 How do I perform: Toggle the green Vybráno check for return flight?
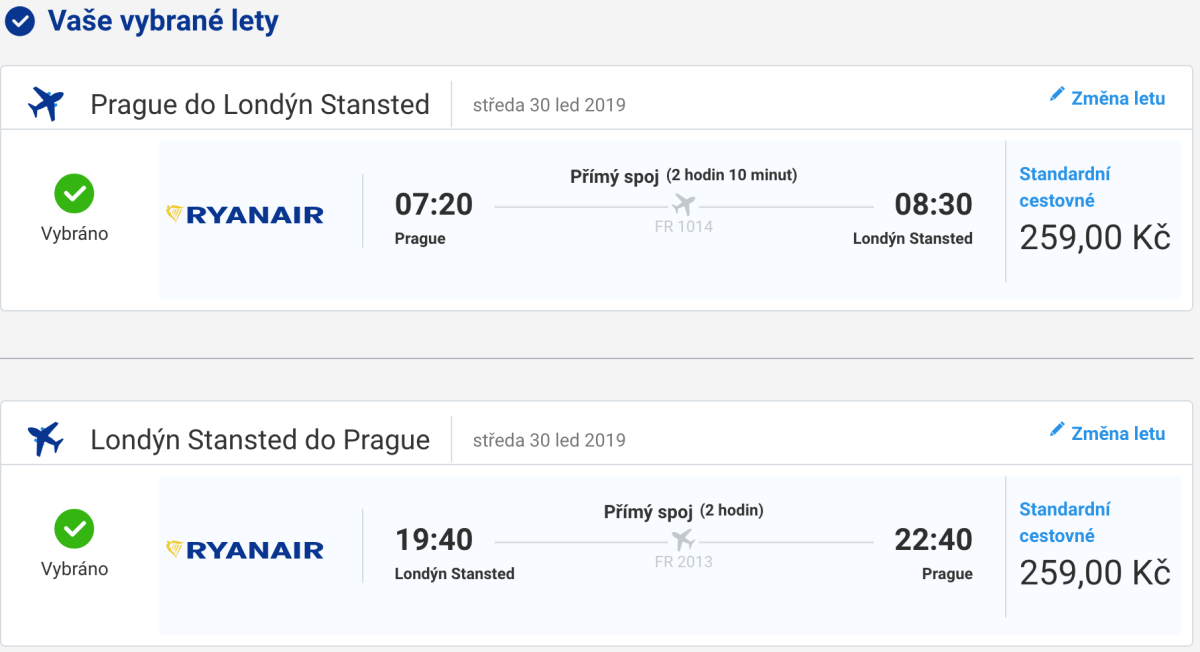click(74, 529)
